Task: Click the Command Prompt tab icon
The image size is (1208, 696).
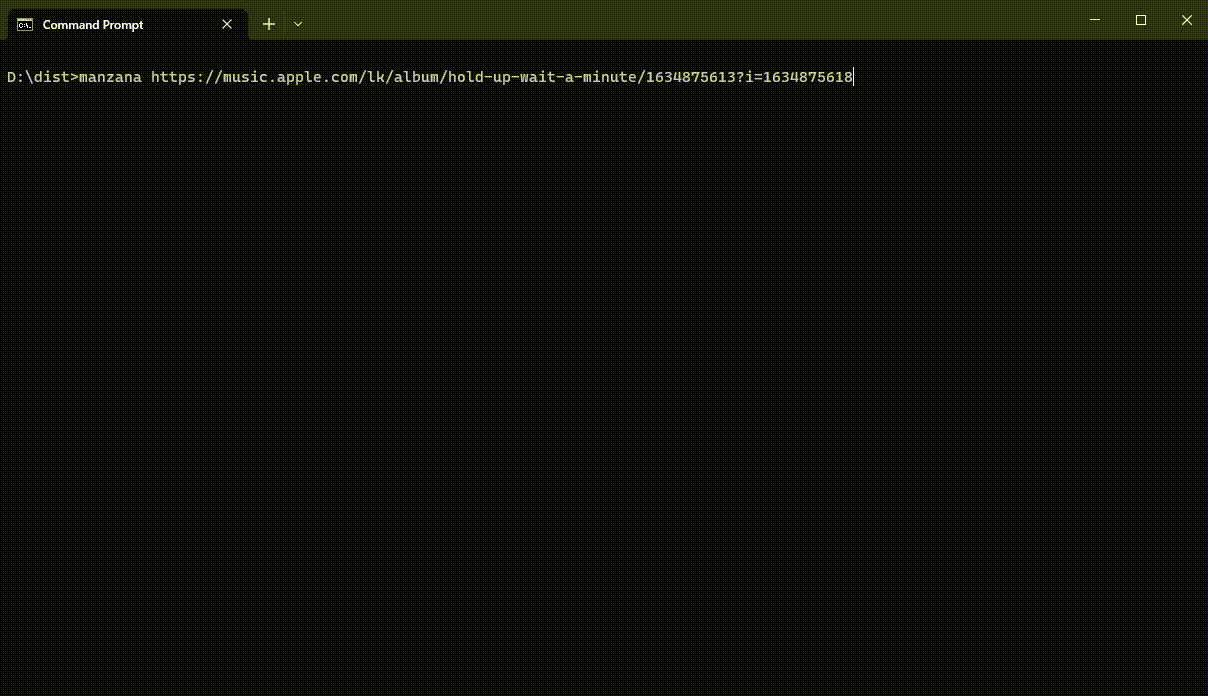Action: pyautogui.click(x=25, y=25)
